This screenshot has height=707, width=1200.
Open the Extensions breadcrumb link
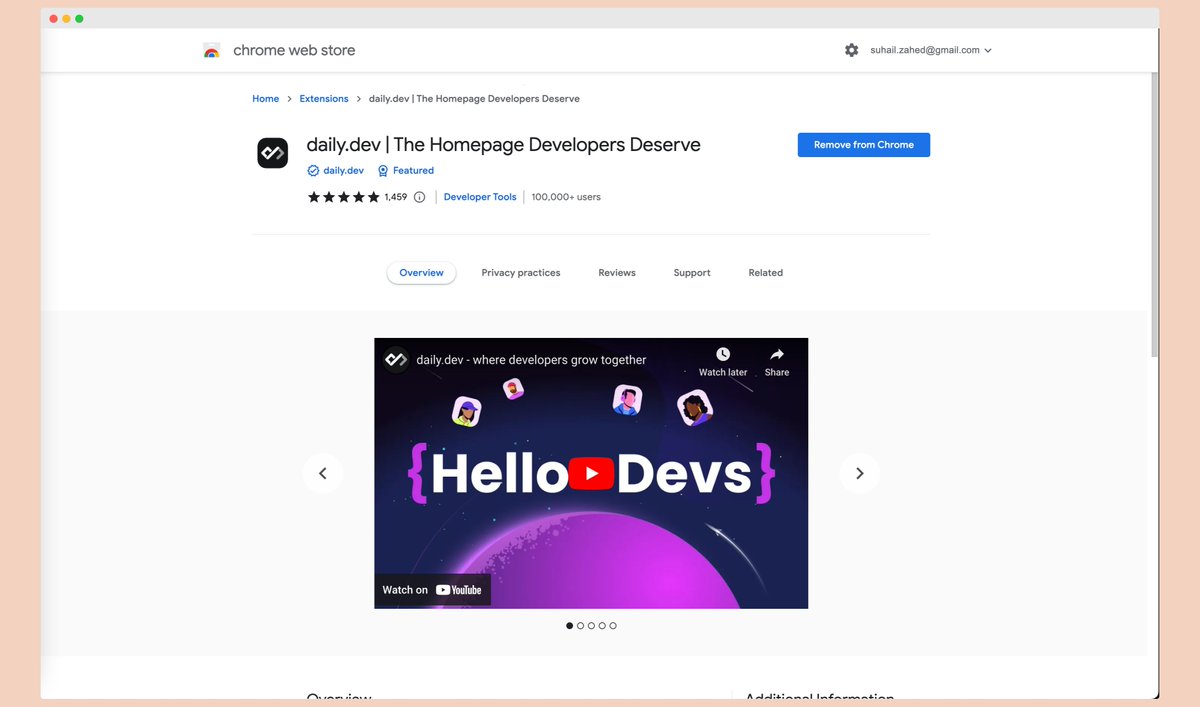tap(324, 99)
